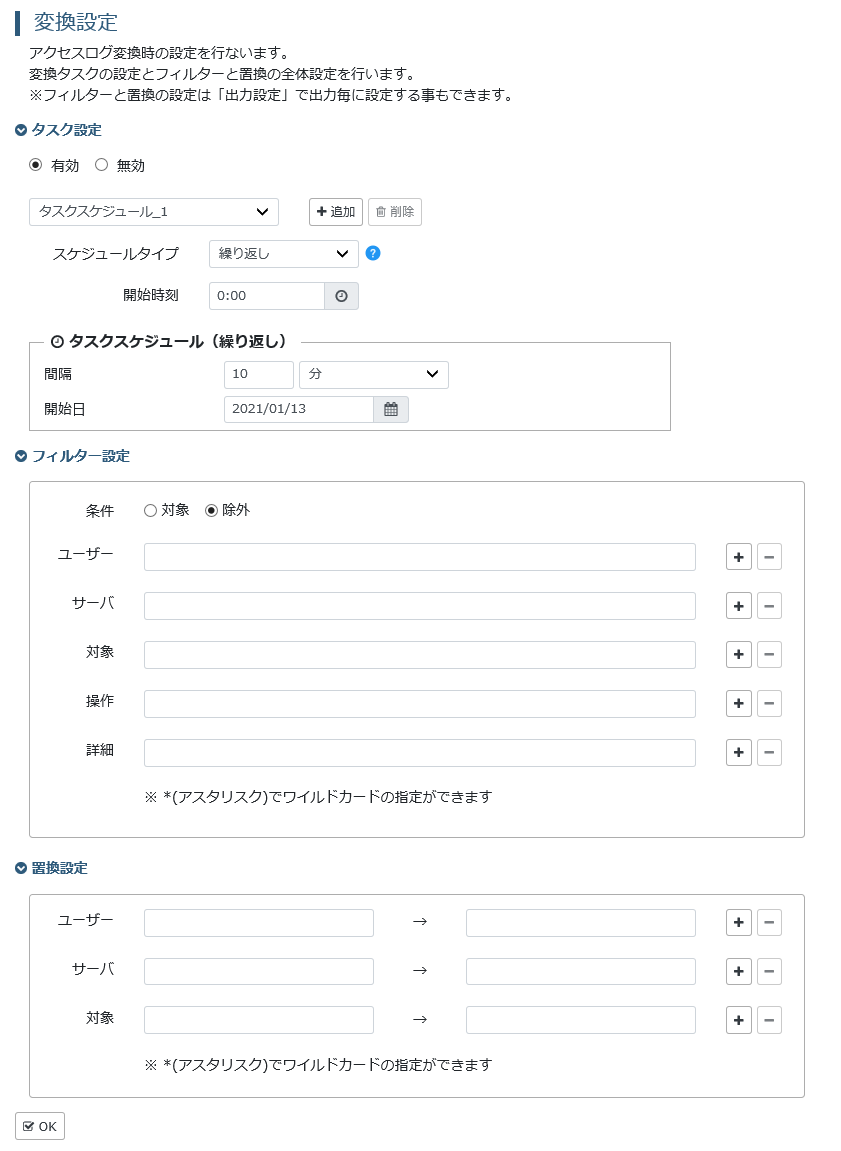Click the 対象 filter text field

pyautogui.click(x=420, y=655)
